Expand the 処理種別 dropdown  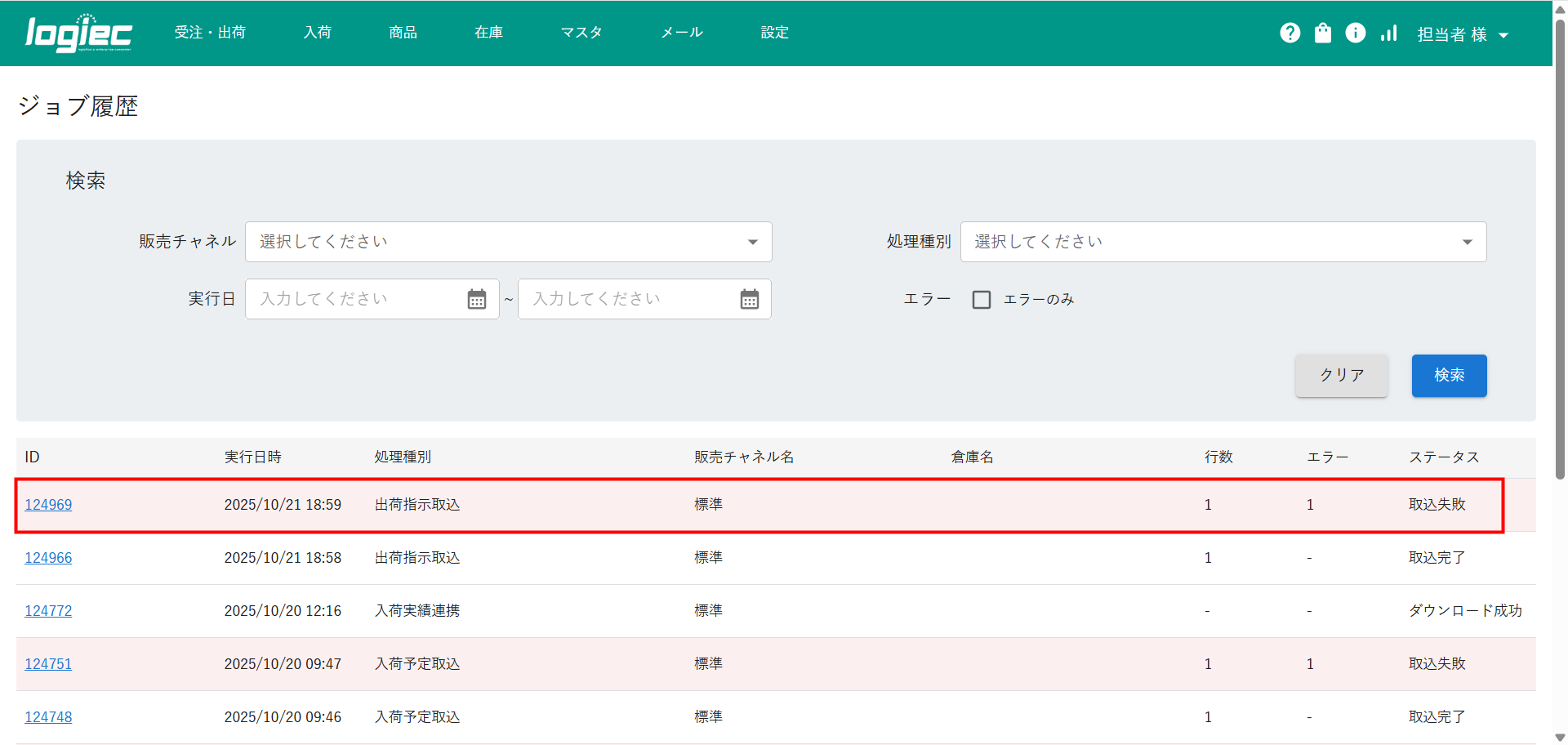pos(1223,242)
